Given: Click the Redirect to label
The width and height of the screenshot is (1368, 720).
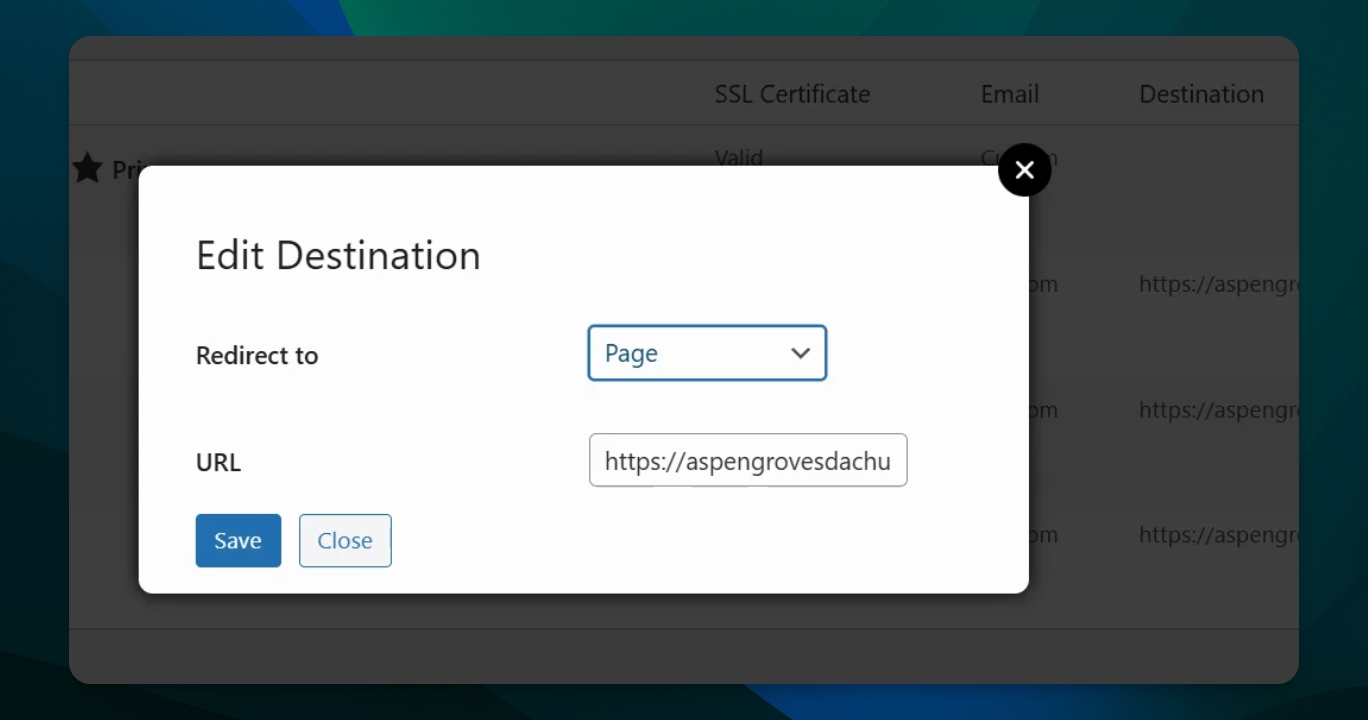Looking at the screenshot, I should [x=257, y=355].
